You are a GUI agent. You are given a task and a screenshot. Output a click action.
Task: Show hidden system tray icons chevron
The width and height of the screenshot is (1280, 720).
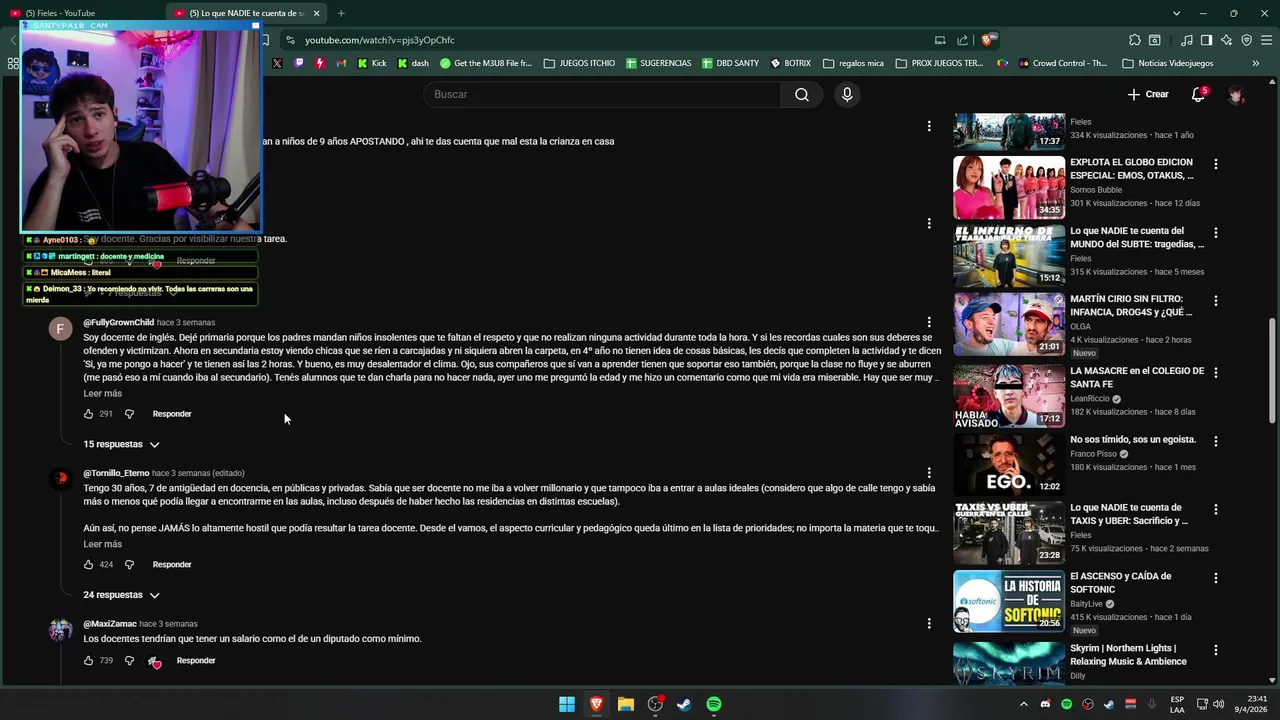[x=1023, y=704]
